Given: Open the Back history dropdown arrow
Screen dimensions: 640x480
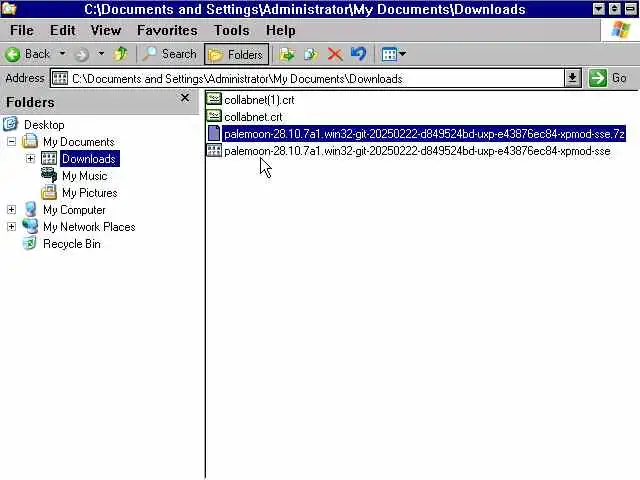Looking at the screenshot, I should [62, 53].
